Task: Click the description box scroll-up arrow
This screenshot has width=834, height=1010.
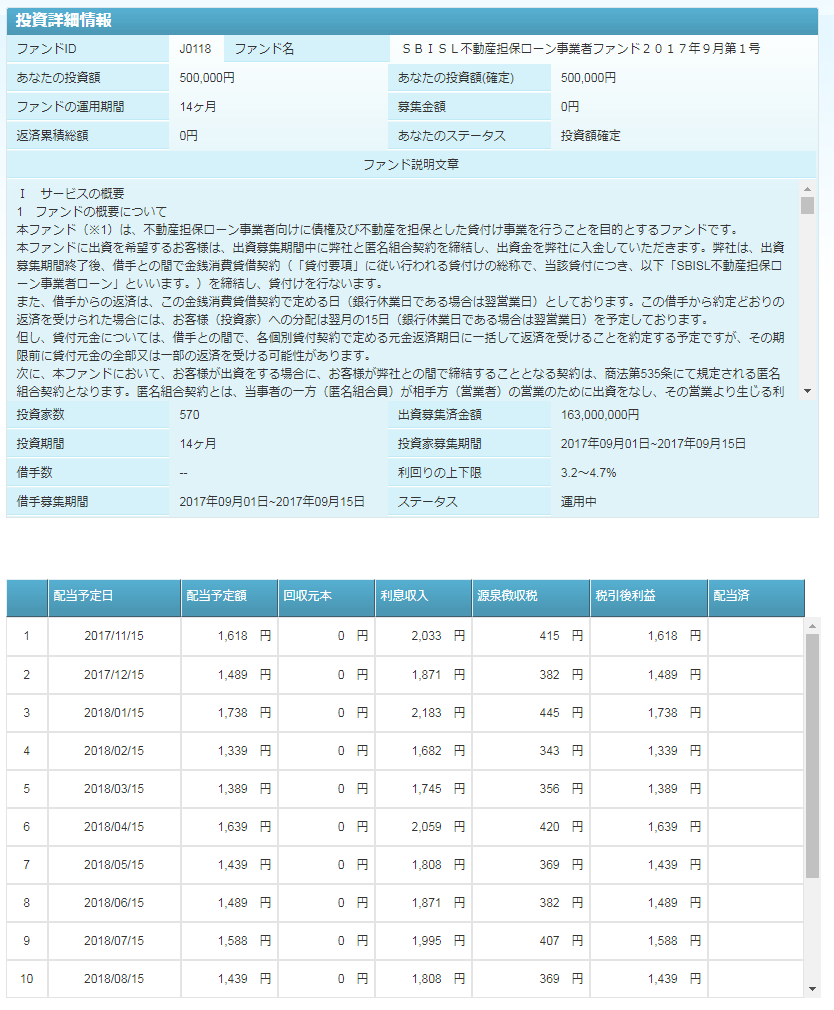Action: click(808, 187)
